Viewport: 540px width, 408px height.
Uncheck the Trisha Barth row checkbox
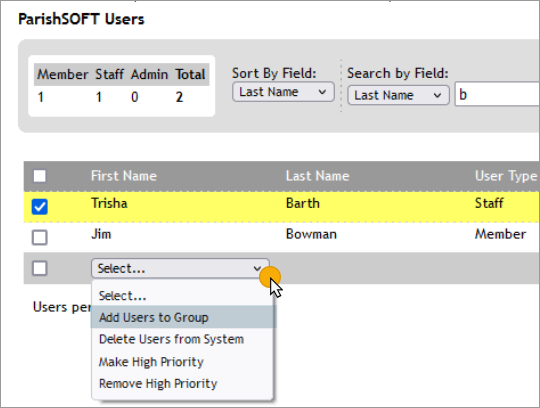(40, 207)
